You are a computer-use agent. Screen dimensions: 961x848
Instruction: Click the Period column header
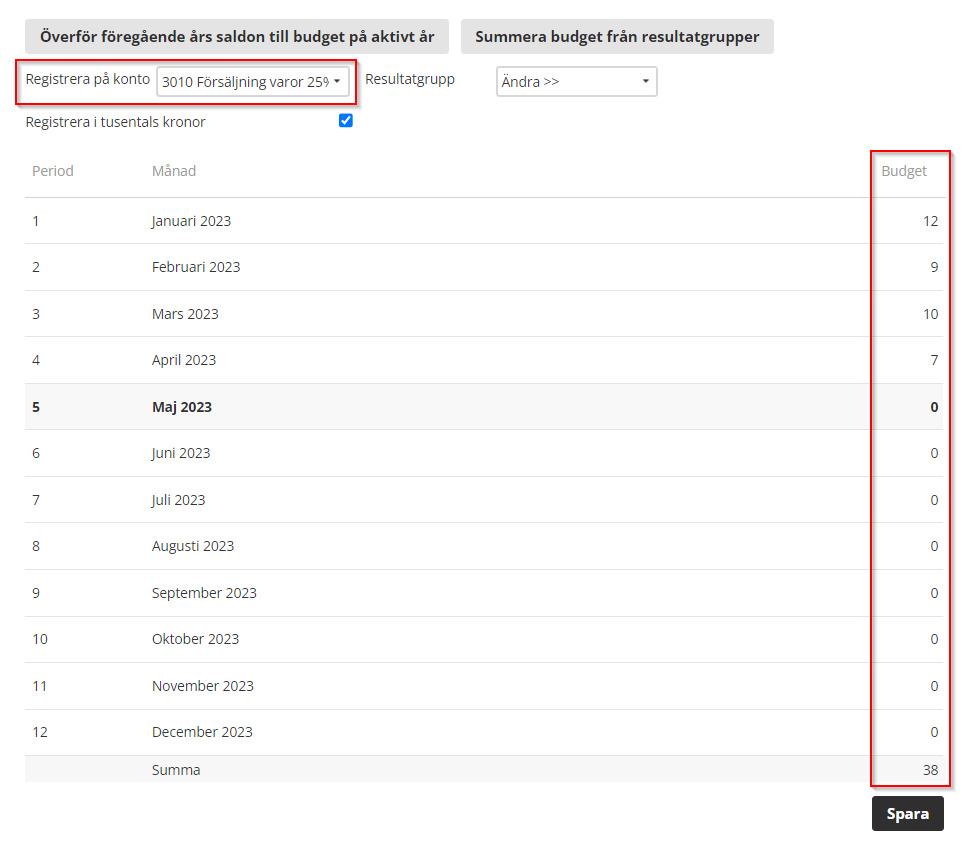coord(53,171)
